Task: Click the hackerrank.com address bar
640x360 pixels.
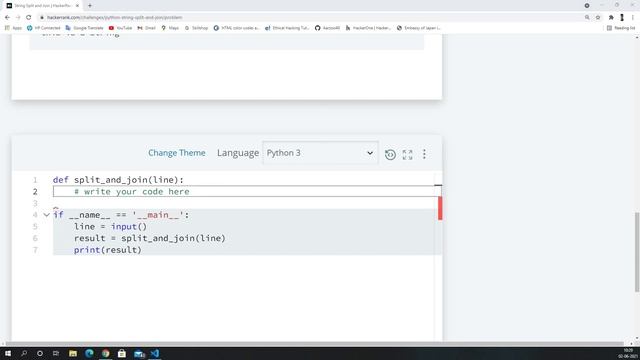Action: 310,18
